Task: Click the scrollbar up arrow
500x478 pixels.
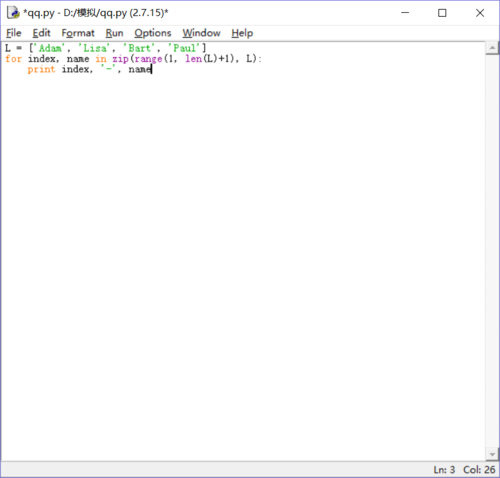Action: 492,48
